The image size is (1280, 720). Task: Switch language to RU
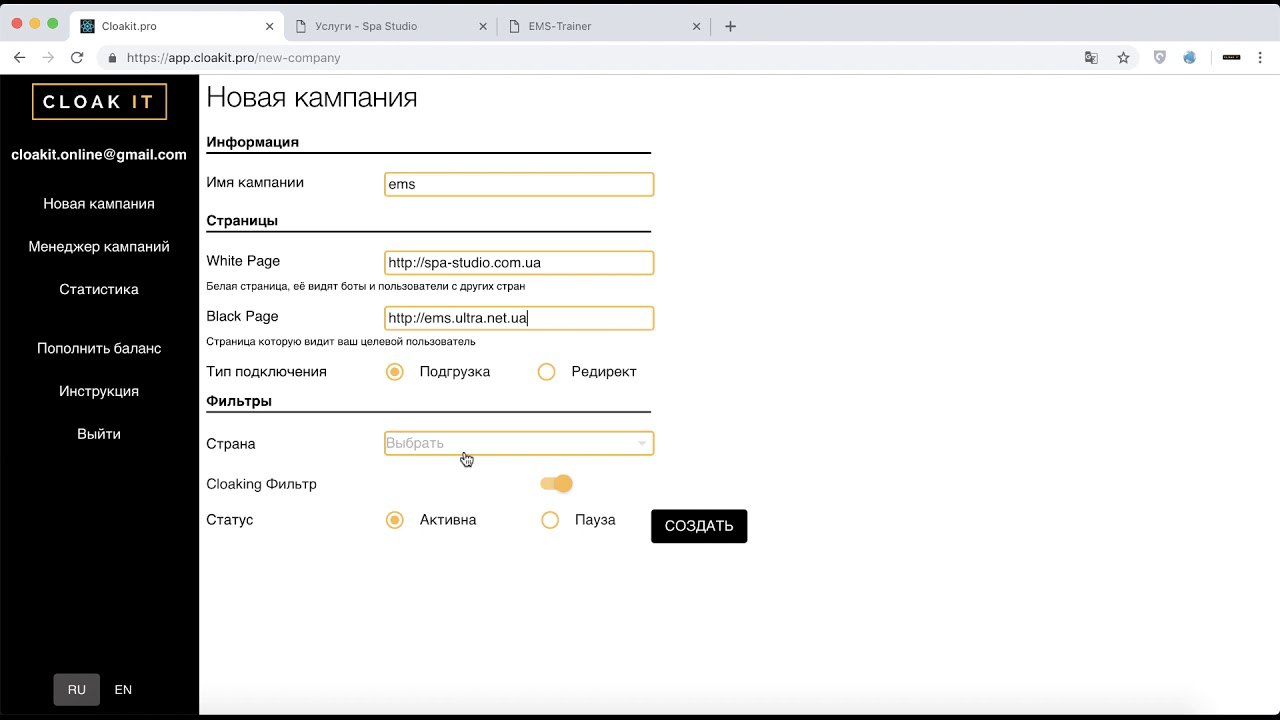click(x=77, y=690)
